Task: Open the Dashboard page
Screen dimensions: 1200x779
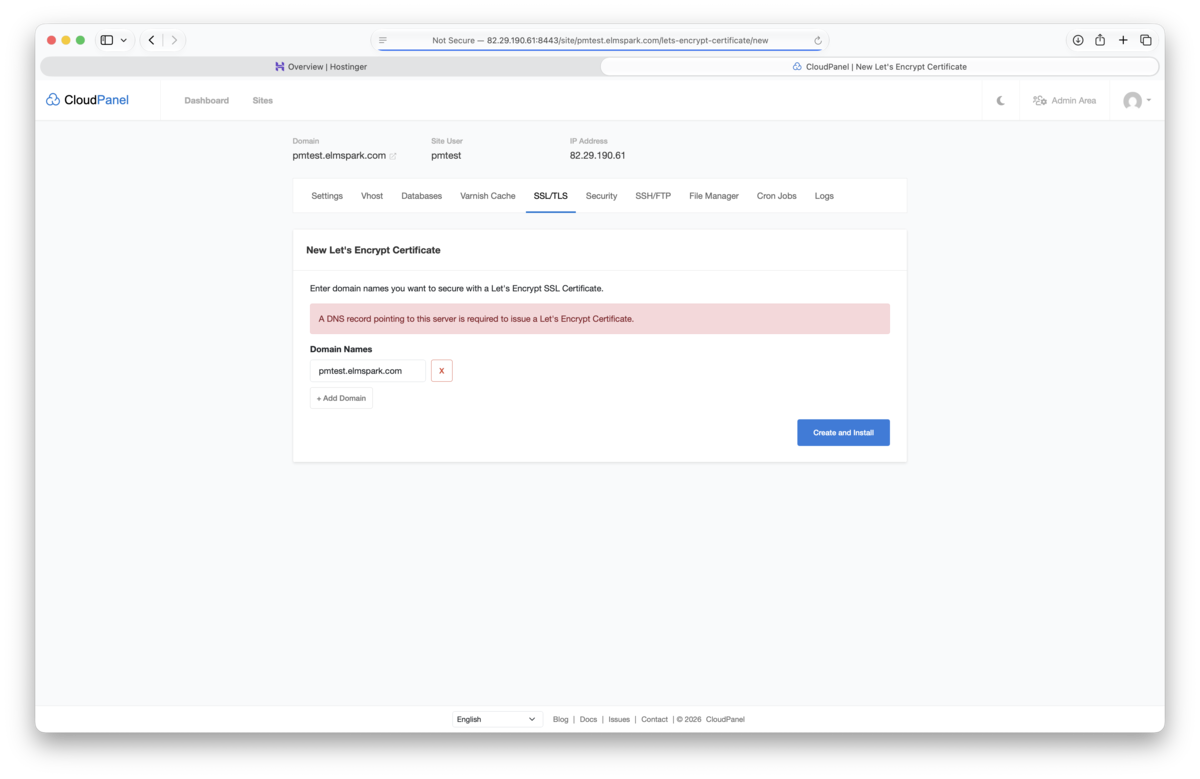Action: point(206,100)
